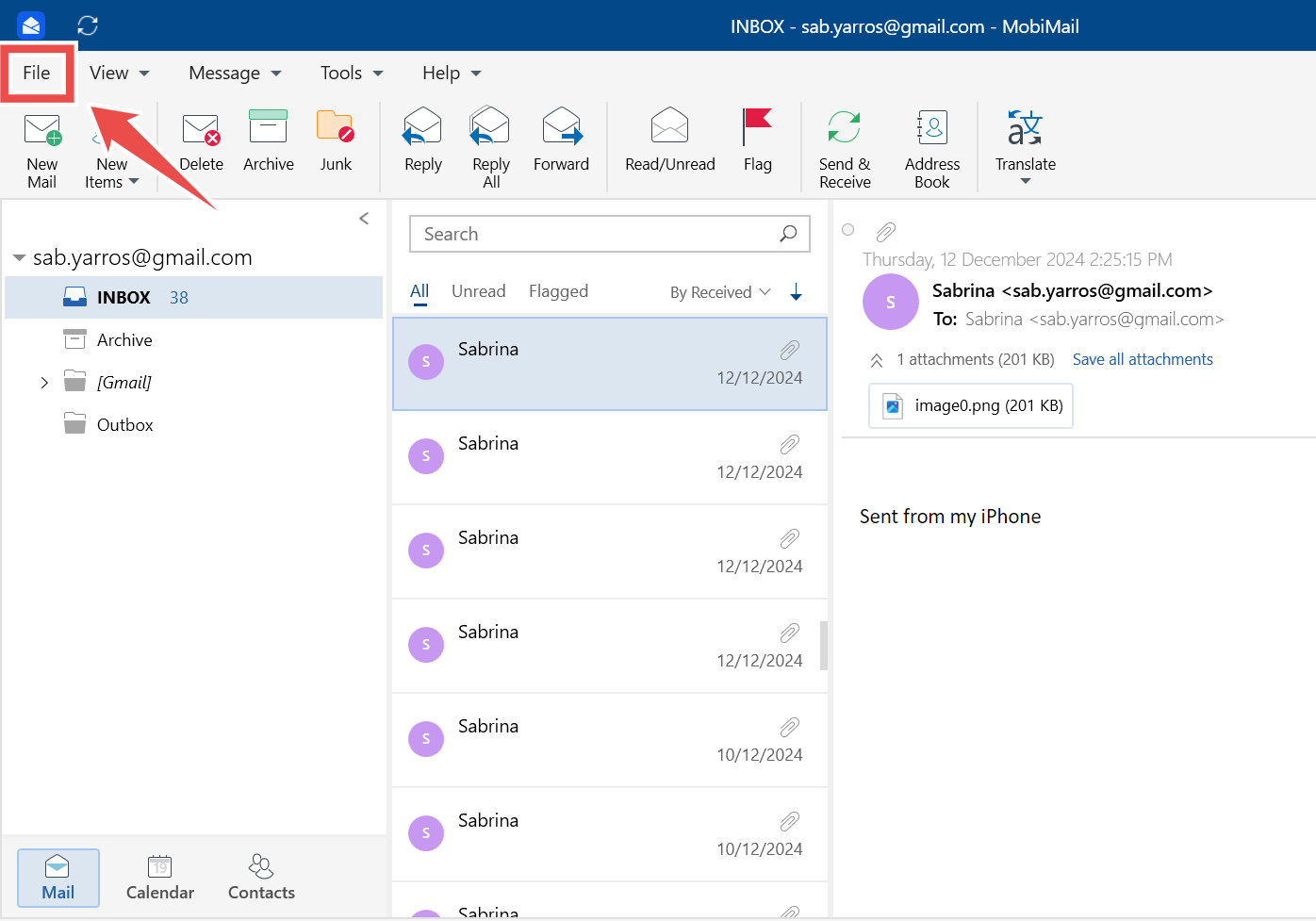Click Save all attachments link
Screen dimensions: 1316x921
pos(1143,359)
